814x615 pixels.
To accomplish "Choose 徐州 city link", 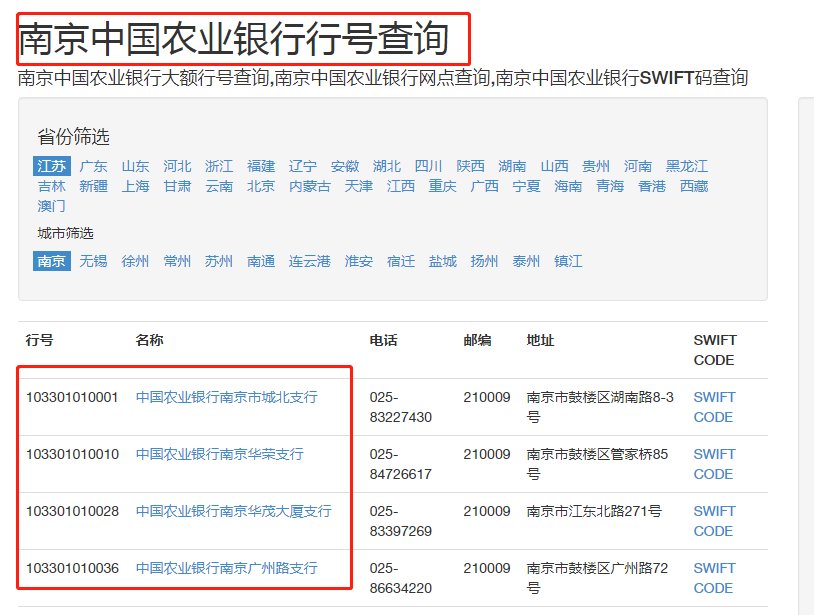I will [135, 261].
